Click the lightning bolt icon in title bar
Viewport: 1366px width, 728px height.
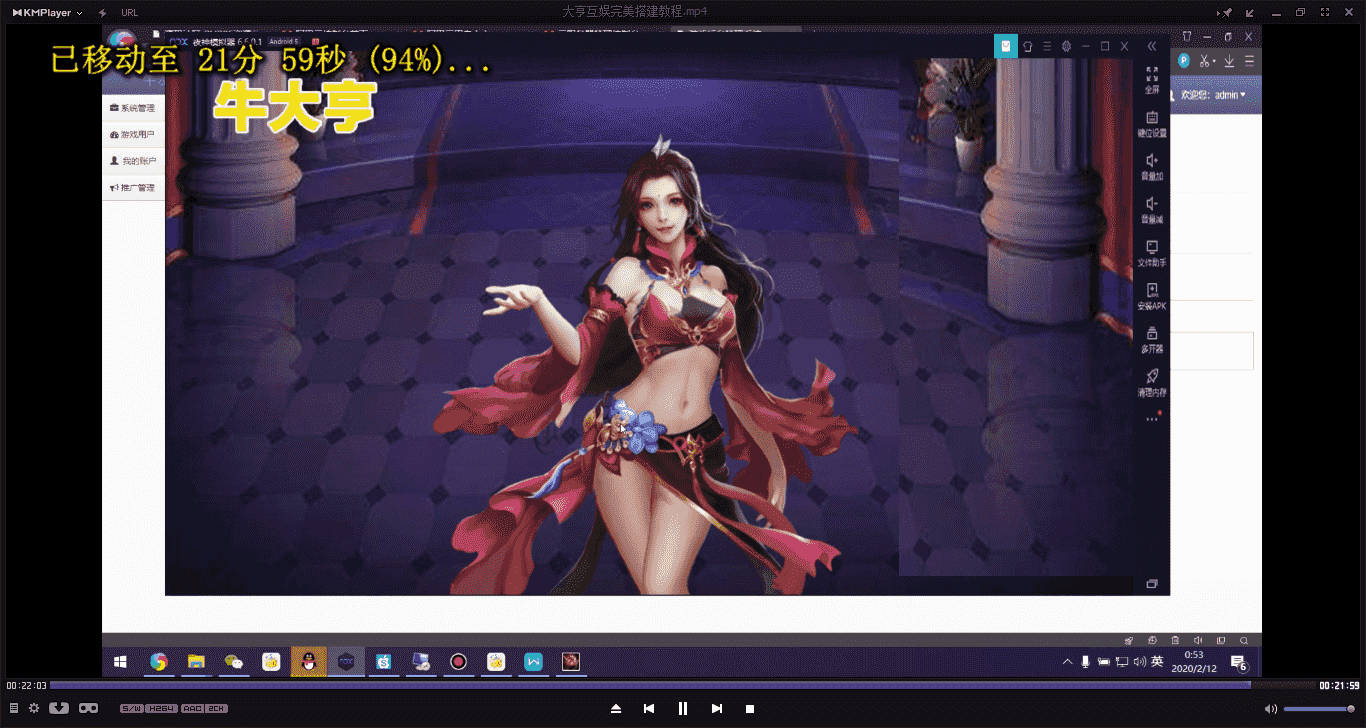[103, 12]
